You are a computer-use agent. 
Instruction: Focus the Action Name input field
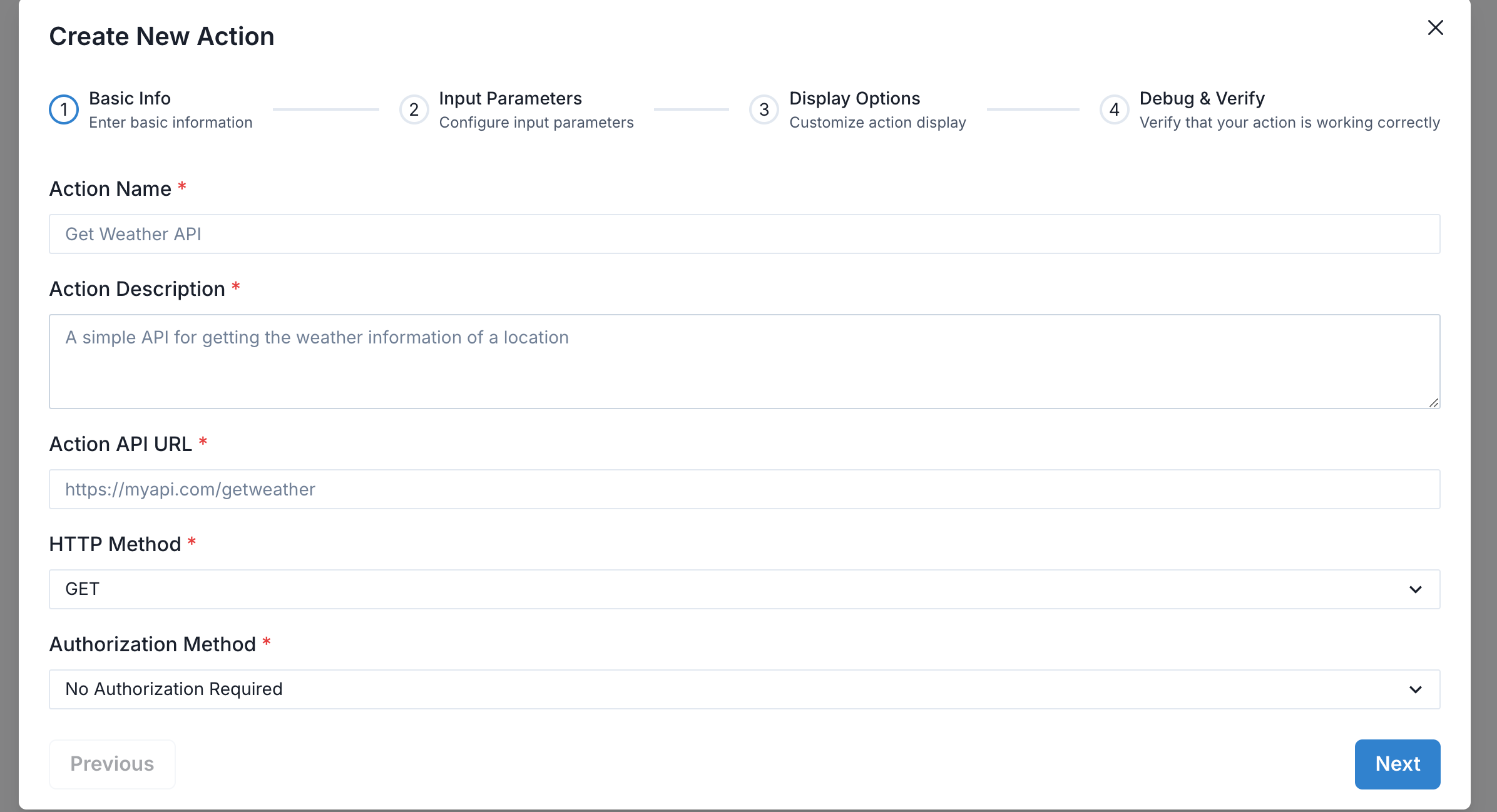coord(744,234)
